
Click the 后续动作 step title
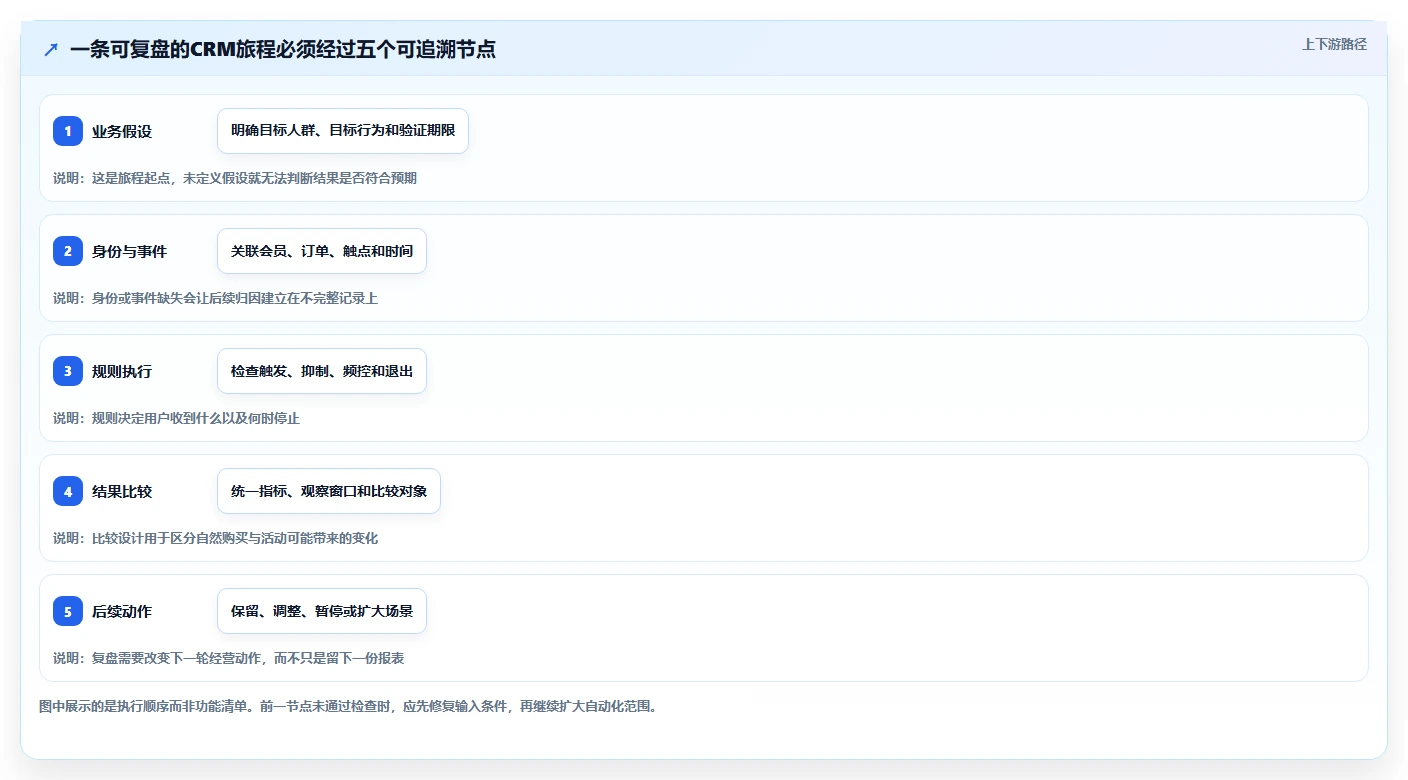(122, 612)
